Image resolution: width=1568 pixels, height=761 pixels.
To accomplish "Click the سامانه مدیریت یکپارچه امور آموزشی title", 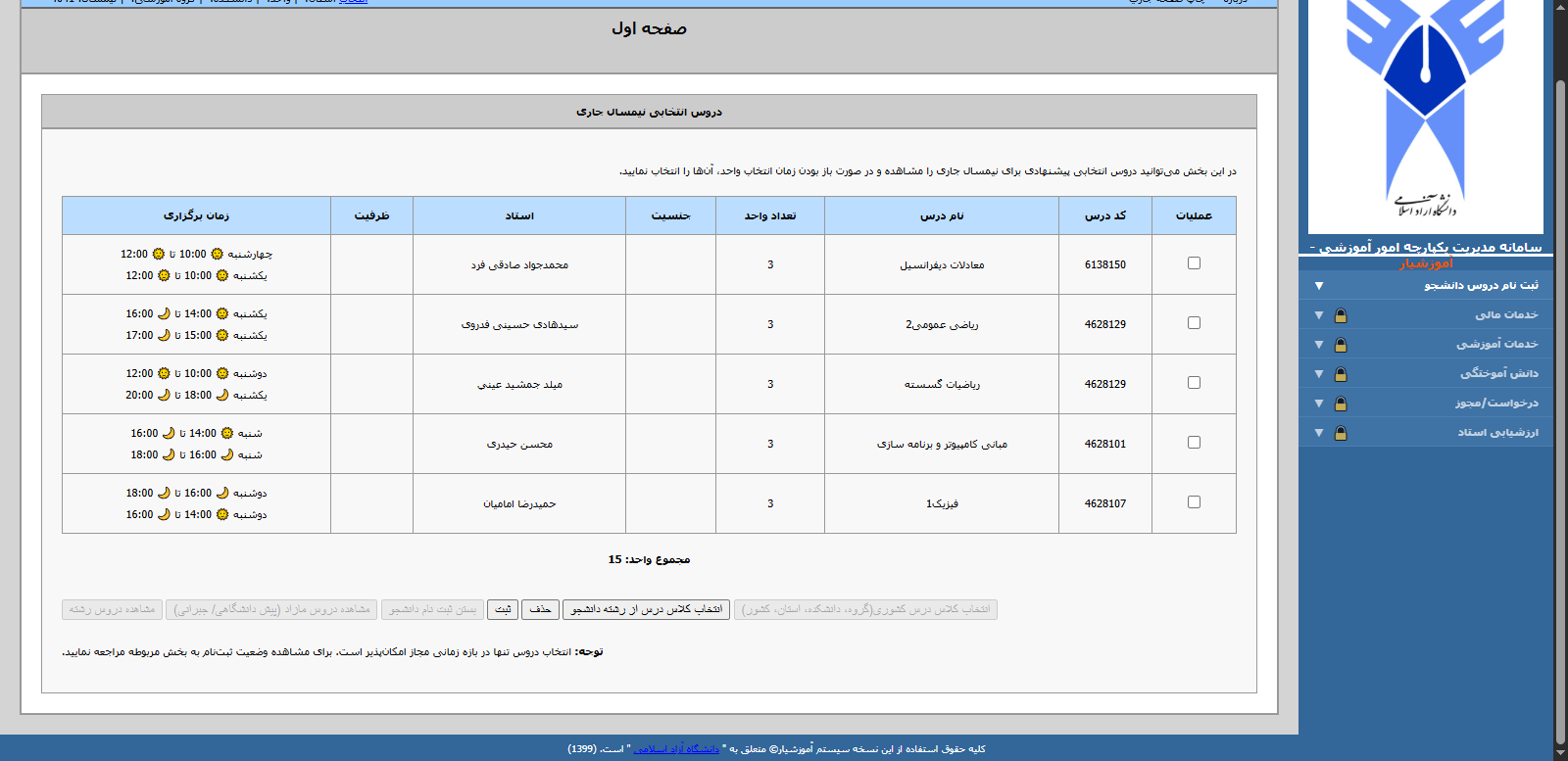I will (1426, 247).
